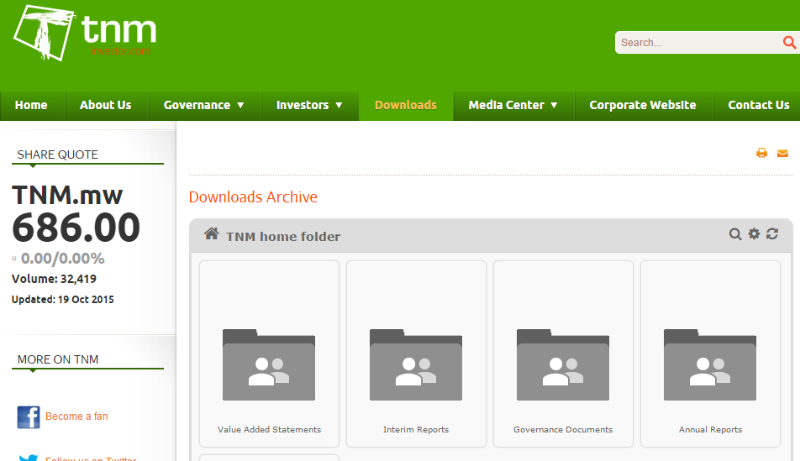Click the orange print icon

tap(762, 153)
